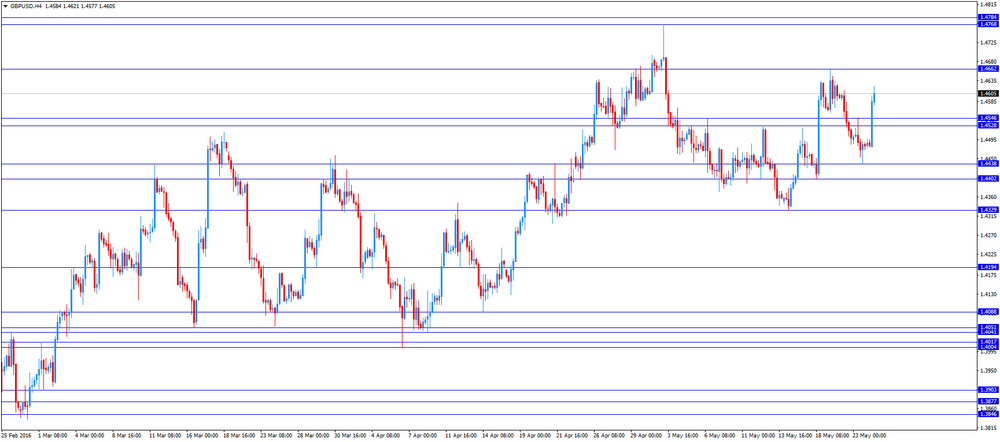This screenshot has width=1000, height=442.
Task: Click the 11 Mar 08:00 time label
Action: [x=163, y=436]
